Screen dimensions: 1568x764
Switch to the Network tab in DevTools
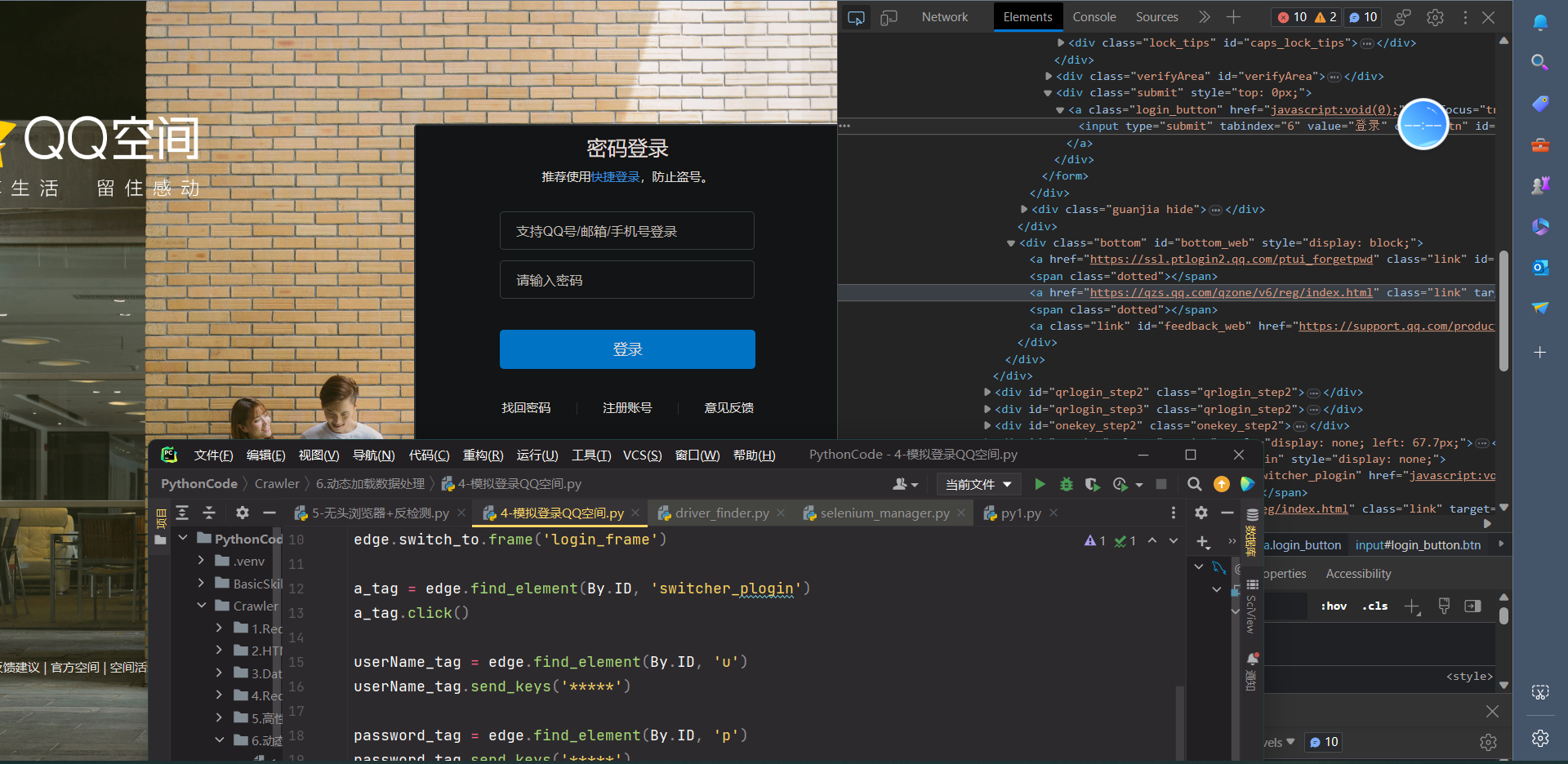click(x=945, y=17)
